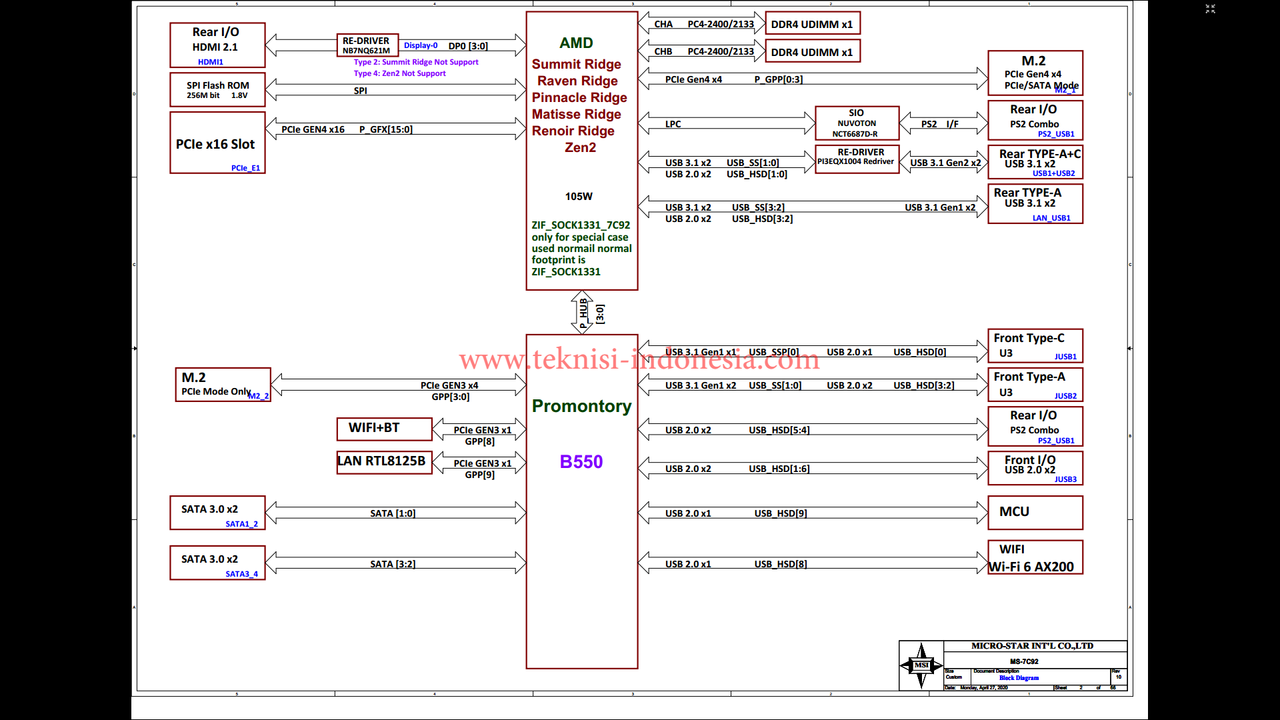Select the LAN RTL8125B block

pos(384,462)
